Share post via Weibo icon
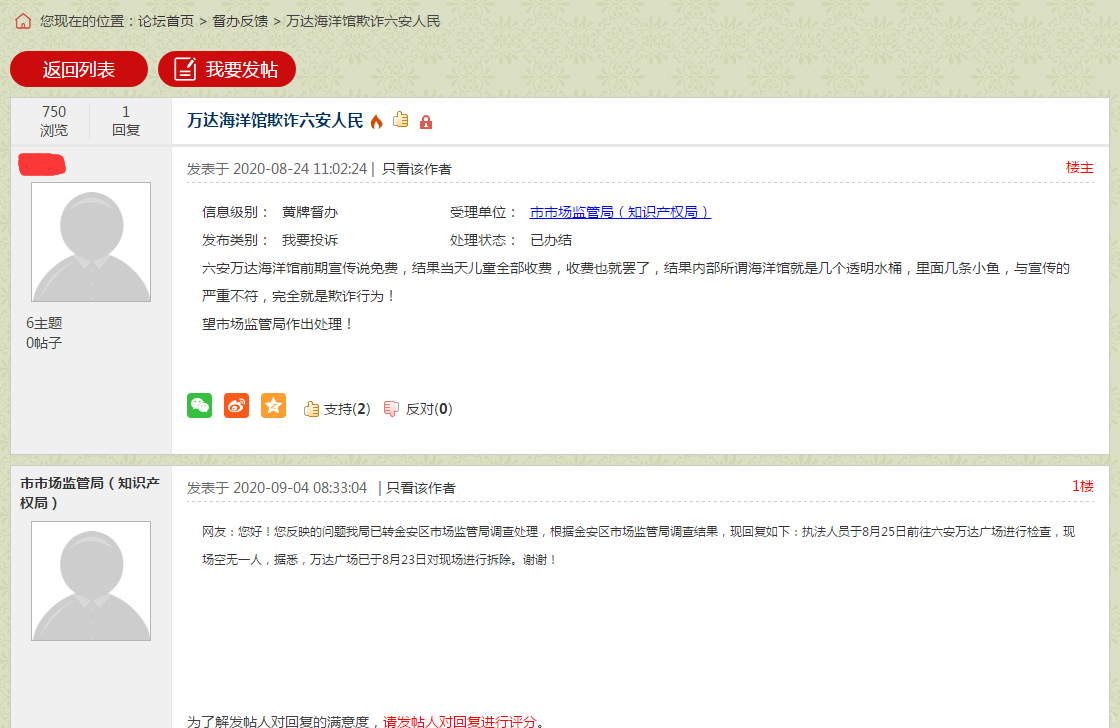The width and height of the screenshot is (1120, 728). pos(236,406)
